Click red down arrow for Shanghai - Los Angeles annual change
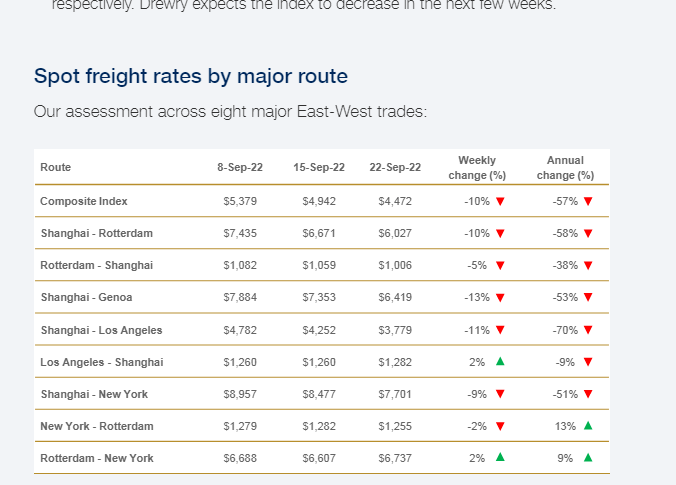Screen dimensions: 676x485 tap(588, 330)
